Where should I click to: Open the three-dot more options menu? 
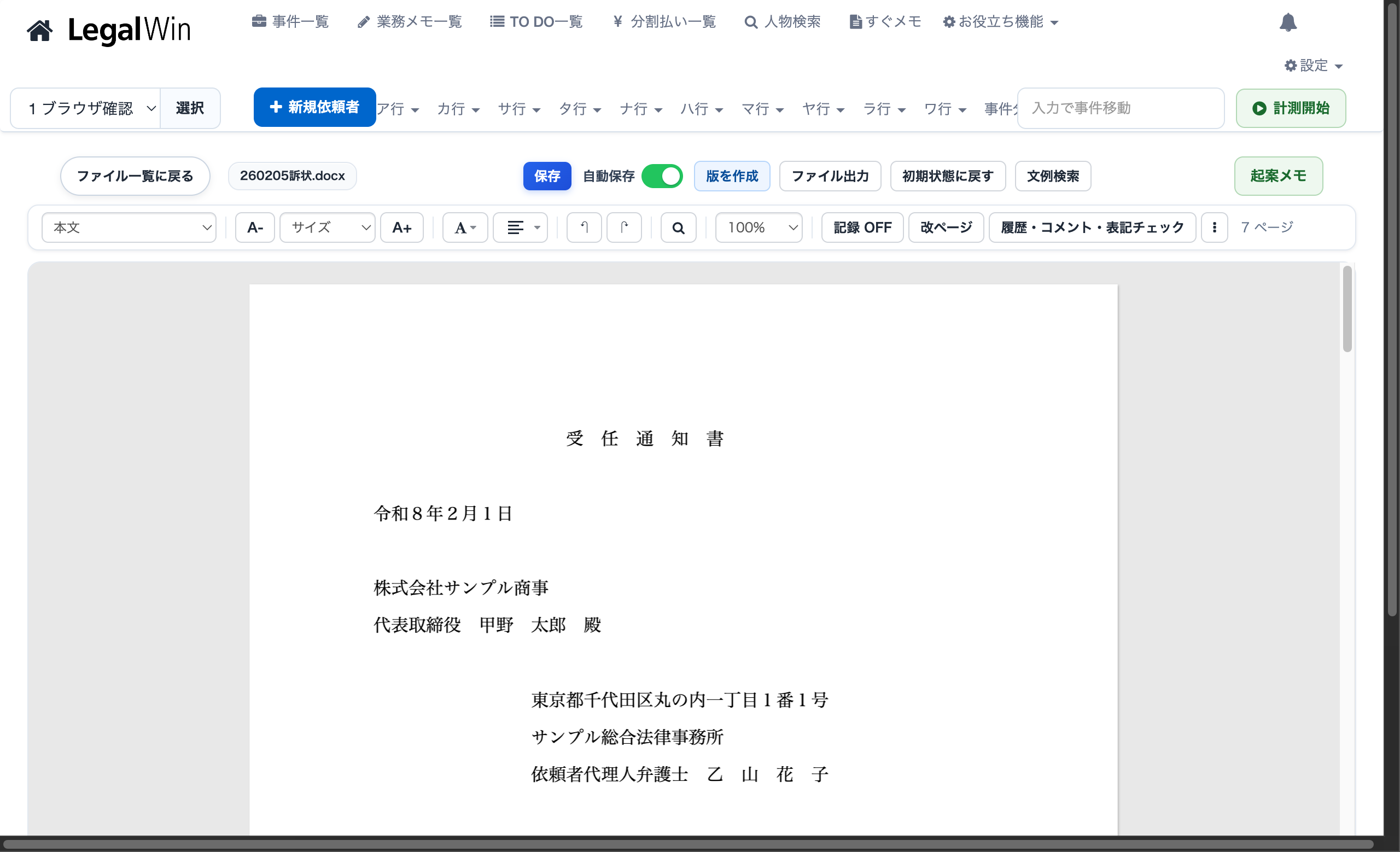click(x=1214, y=228)
